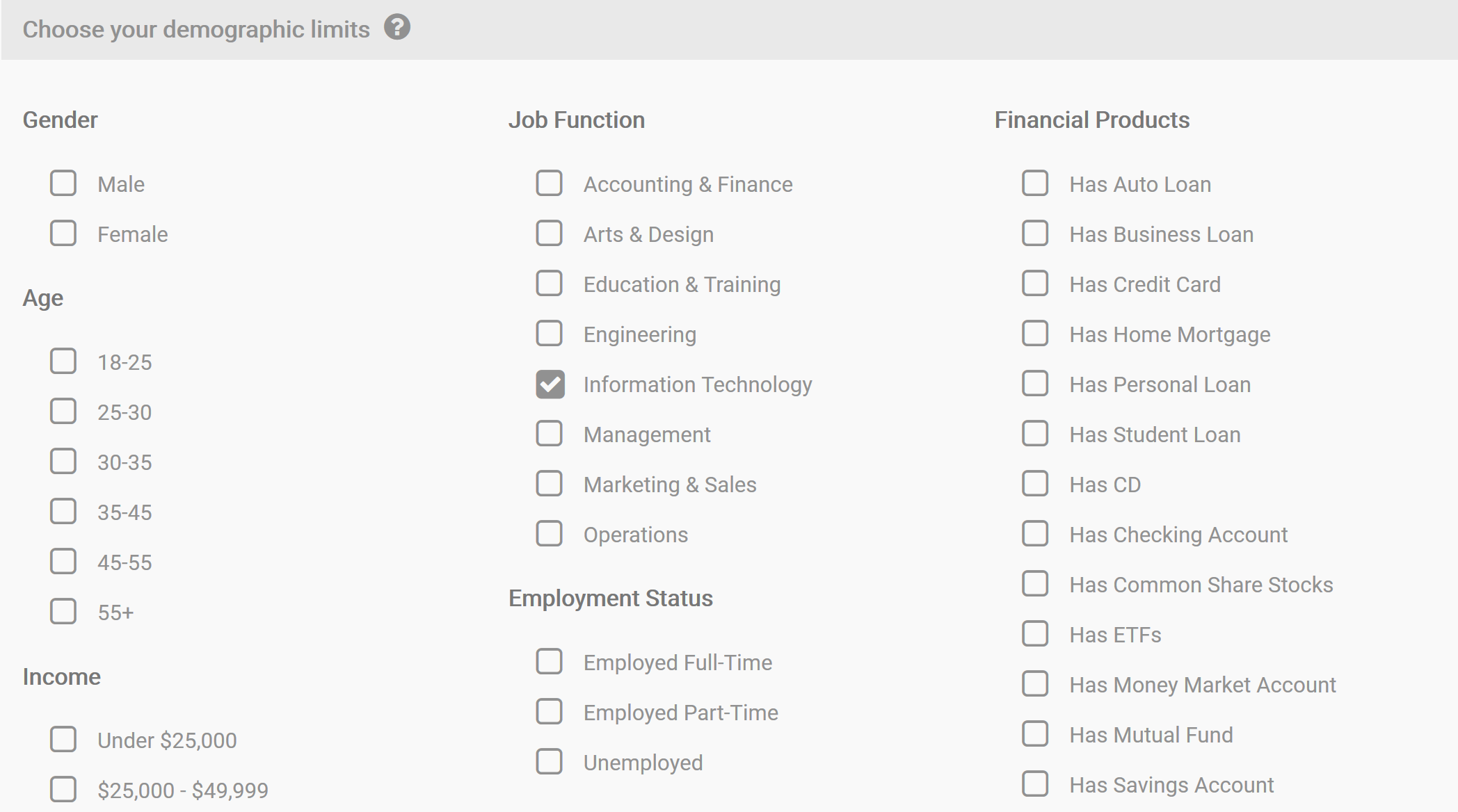Enable the 18-25 age range

[x=63, y=362]
